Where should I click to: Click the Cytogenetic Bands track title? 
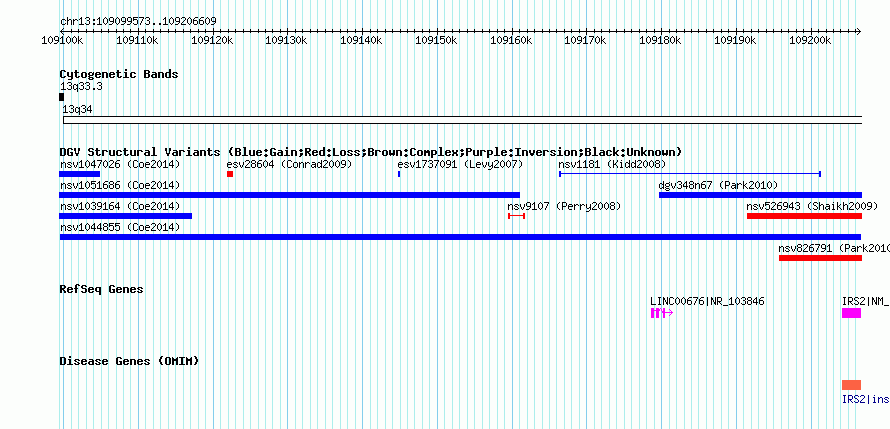(119, 74)
